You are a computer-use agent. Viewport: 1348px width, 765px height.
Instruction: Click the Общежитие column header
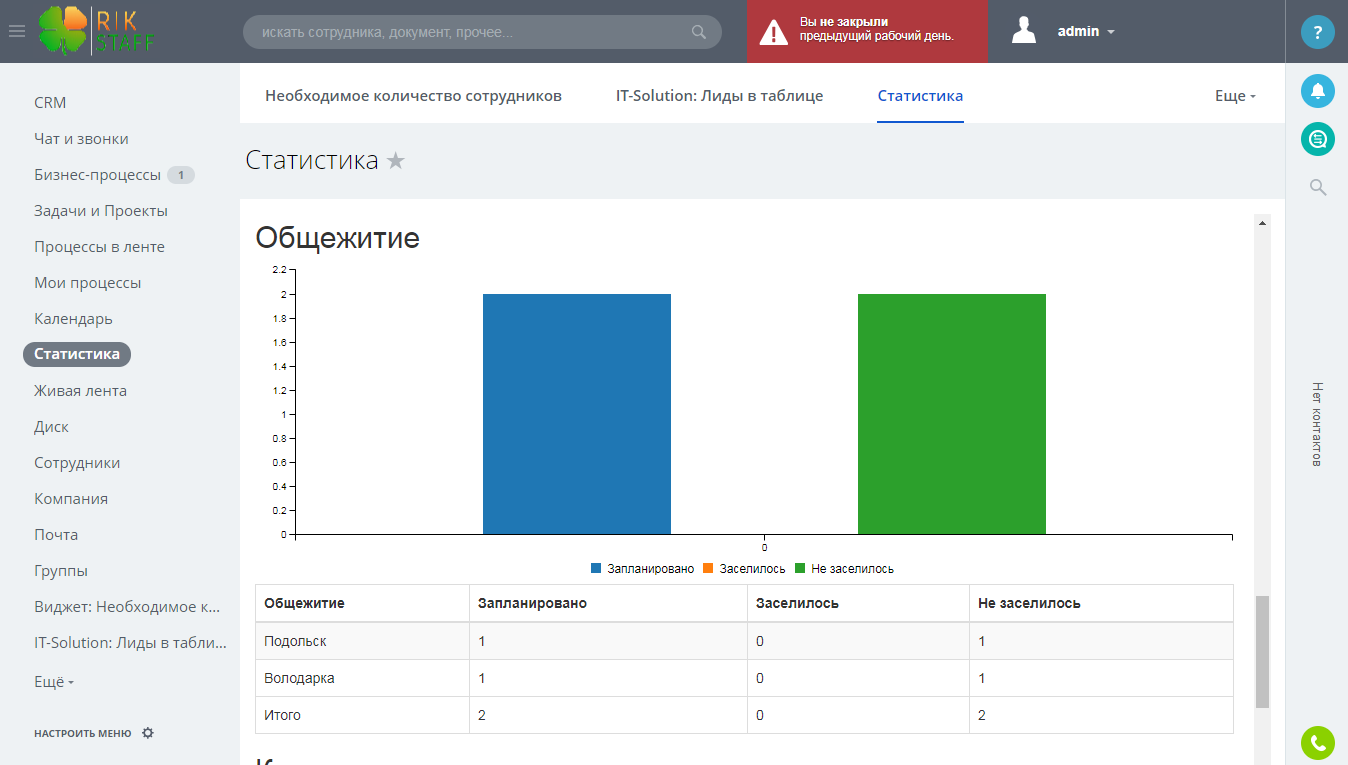point(362,603)
